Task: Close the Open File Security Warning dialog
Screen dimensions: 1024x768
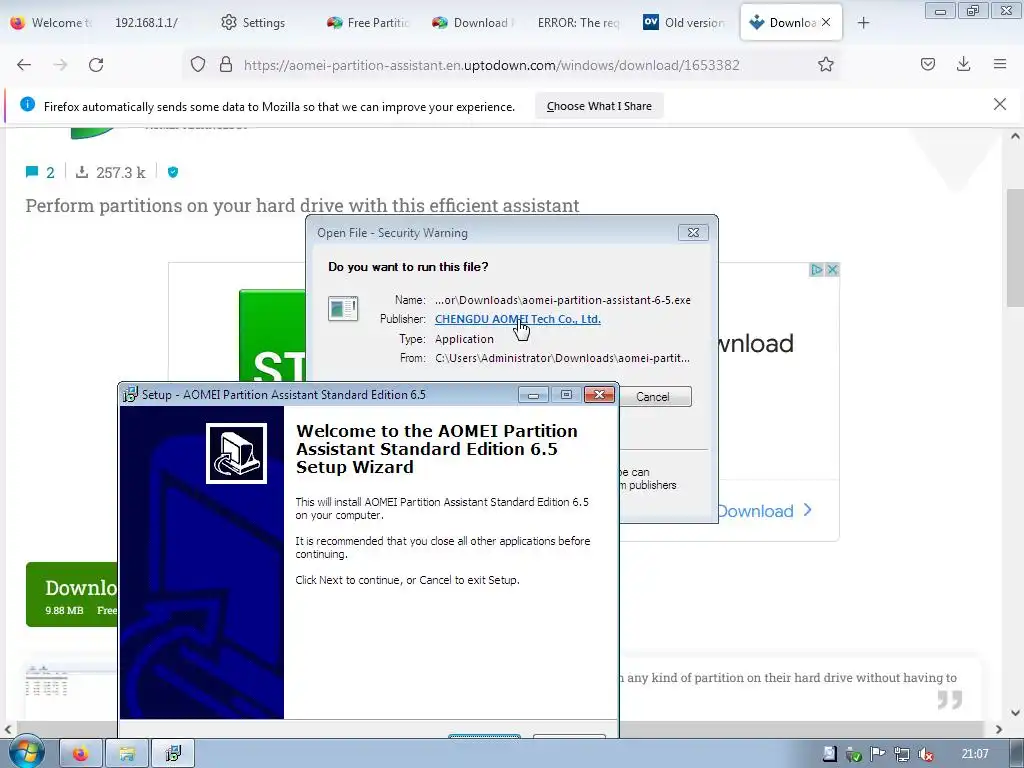Action: click(x=693, y=232)
